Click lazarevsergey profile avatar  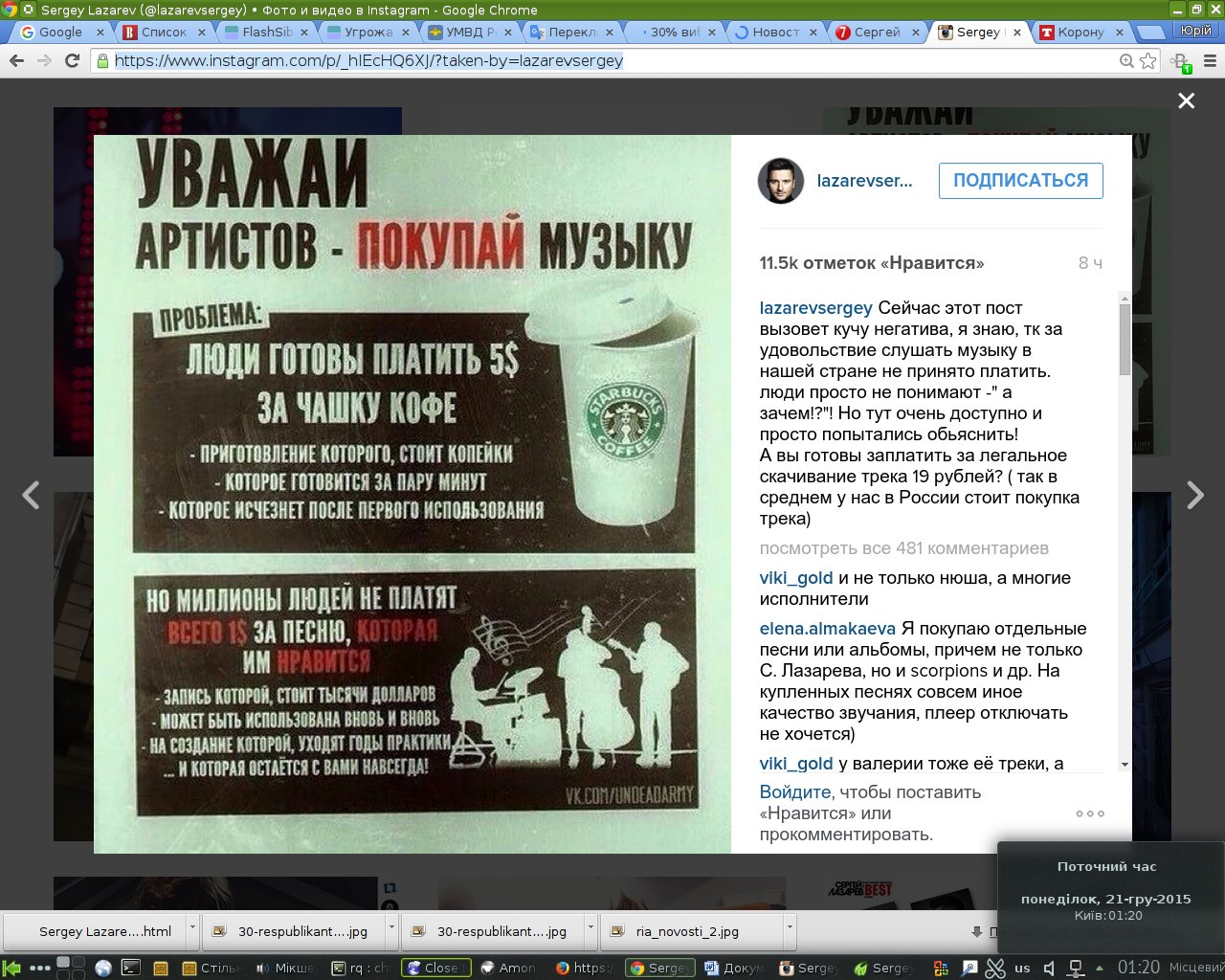point(781,181)
